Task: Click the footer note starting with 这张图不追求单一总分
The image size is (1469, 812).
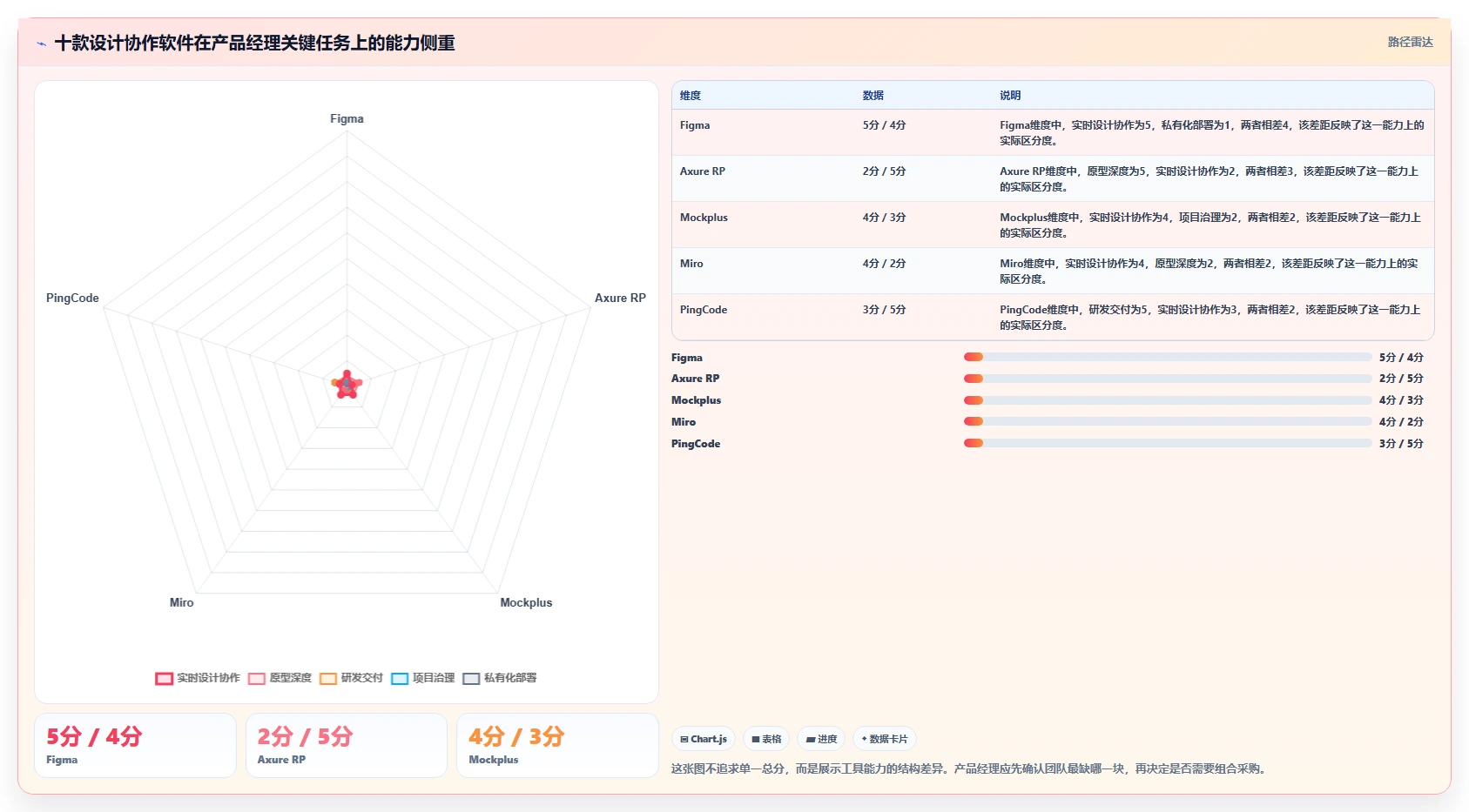Action: (971, 768)
